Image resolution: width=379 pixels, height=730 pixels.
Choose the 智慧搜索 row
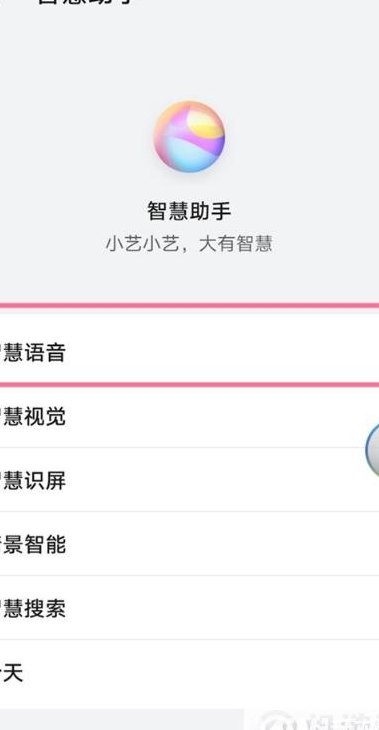pos(190,608)
